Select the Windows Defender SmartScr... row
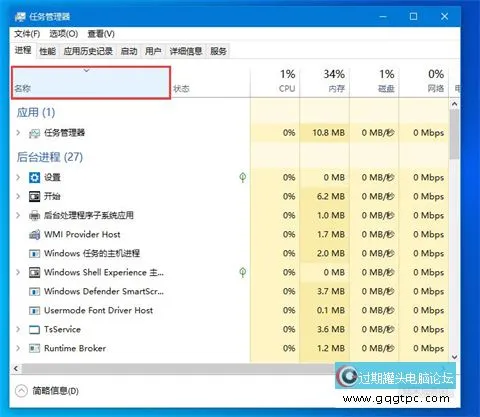Image resolution: width=480 pixels, height=417 pixels. click(230, 292)
